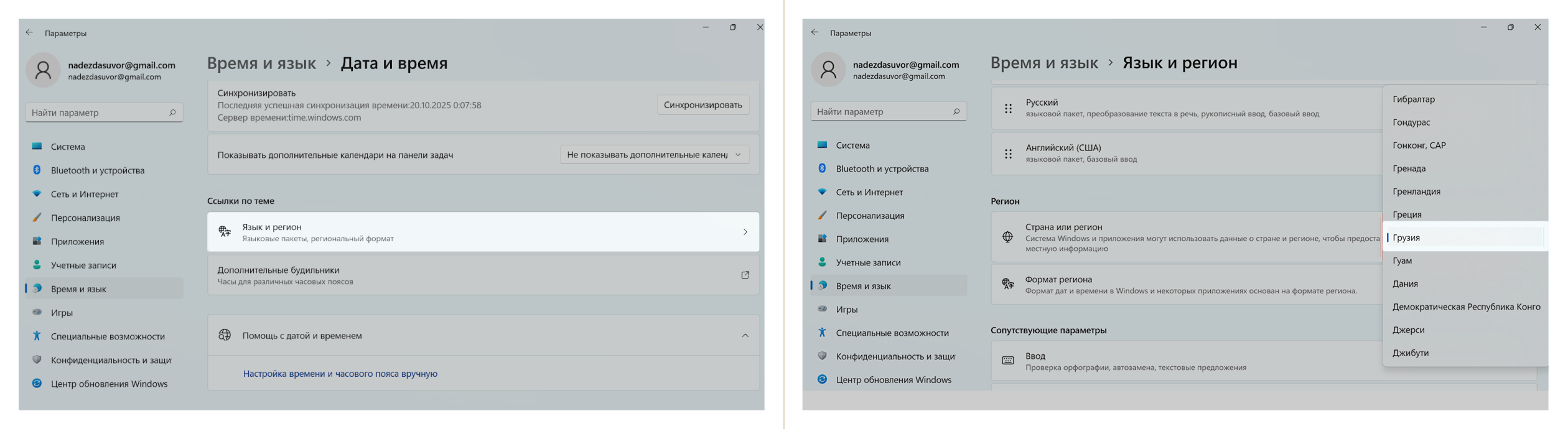Click external link icon on Дополнительные будильники

tap(745, 275)
